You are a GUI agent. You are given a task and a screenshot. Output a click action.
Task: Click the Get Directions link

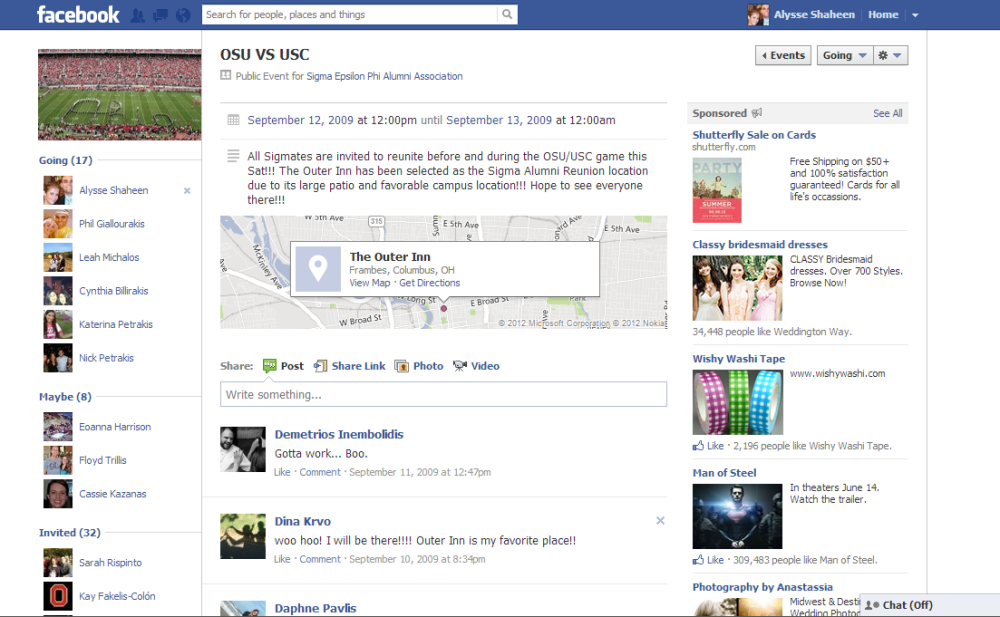pyautogui.click(x=430, y=283)
